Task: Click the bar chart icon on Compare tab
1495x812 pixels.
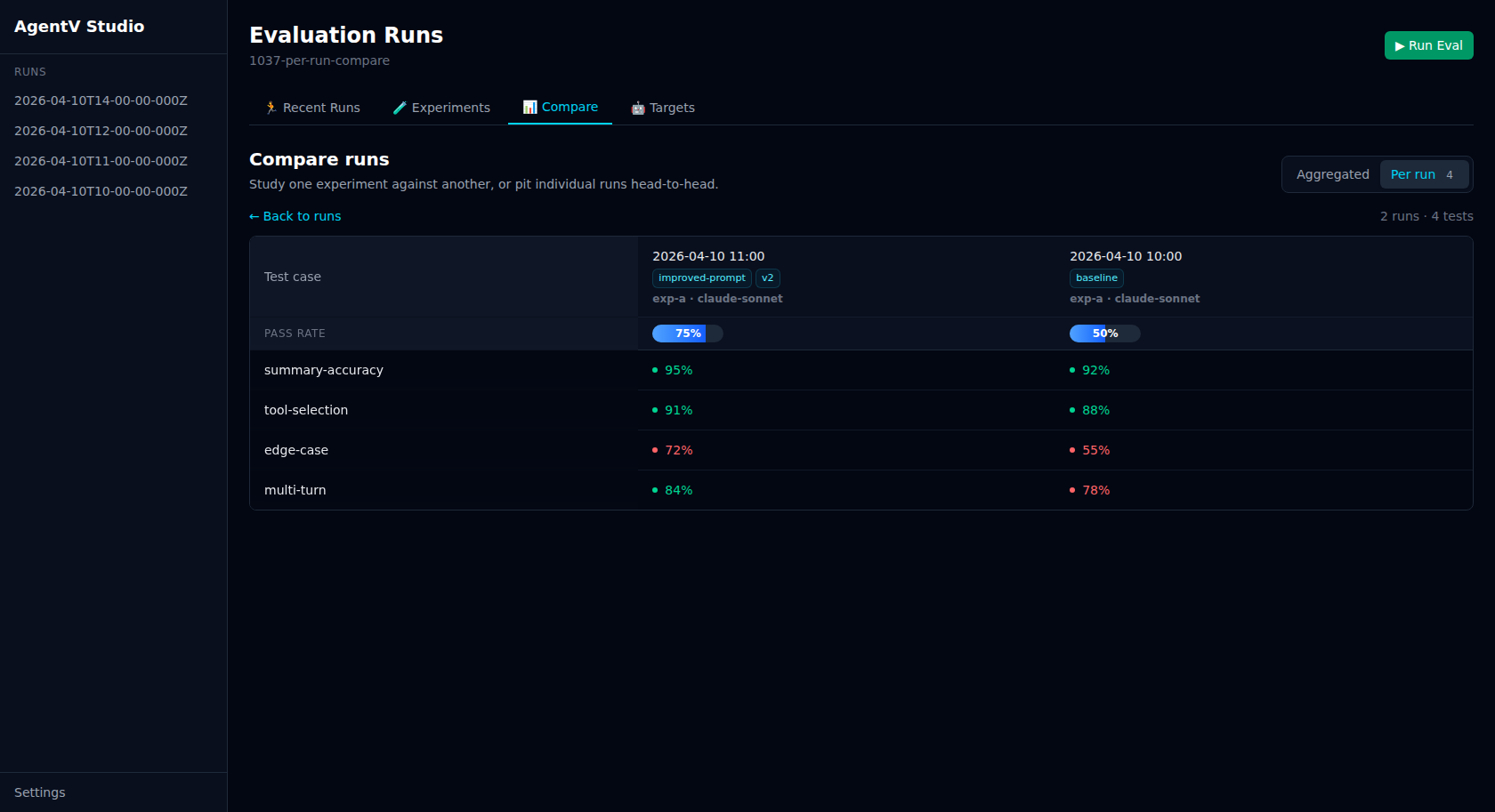Action: [x=531, y=107]
